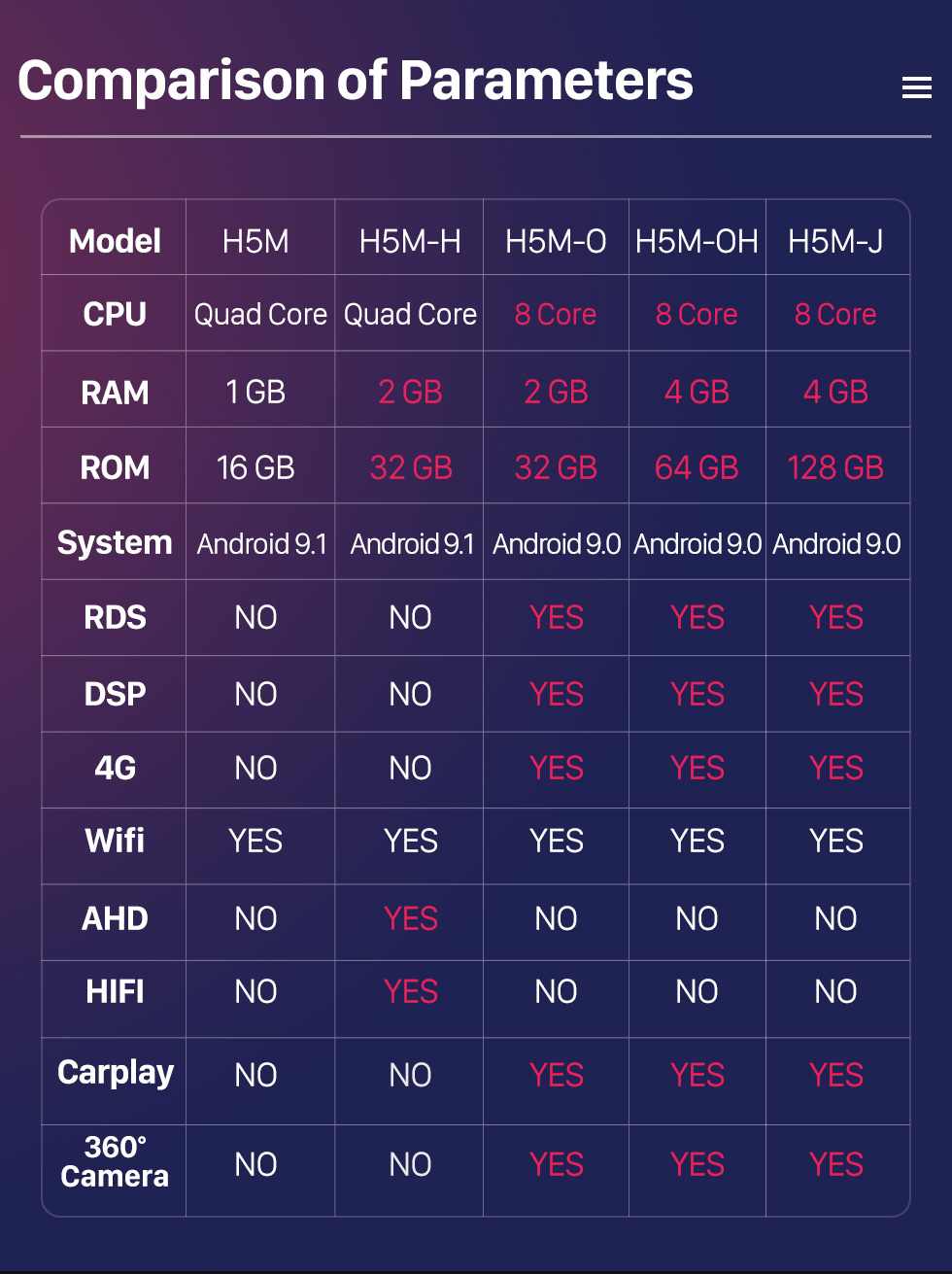This screenshot has height=1274, width=952.
Task: Click the red YES in AHD row
Action: (410, 918)
